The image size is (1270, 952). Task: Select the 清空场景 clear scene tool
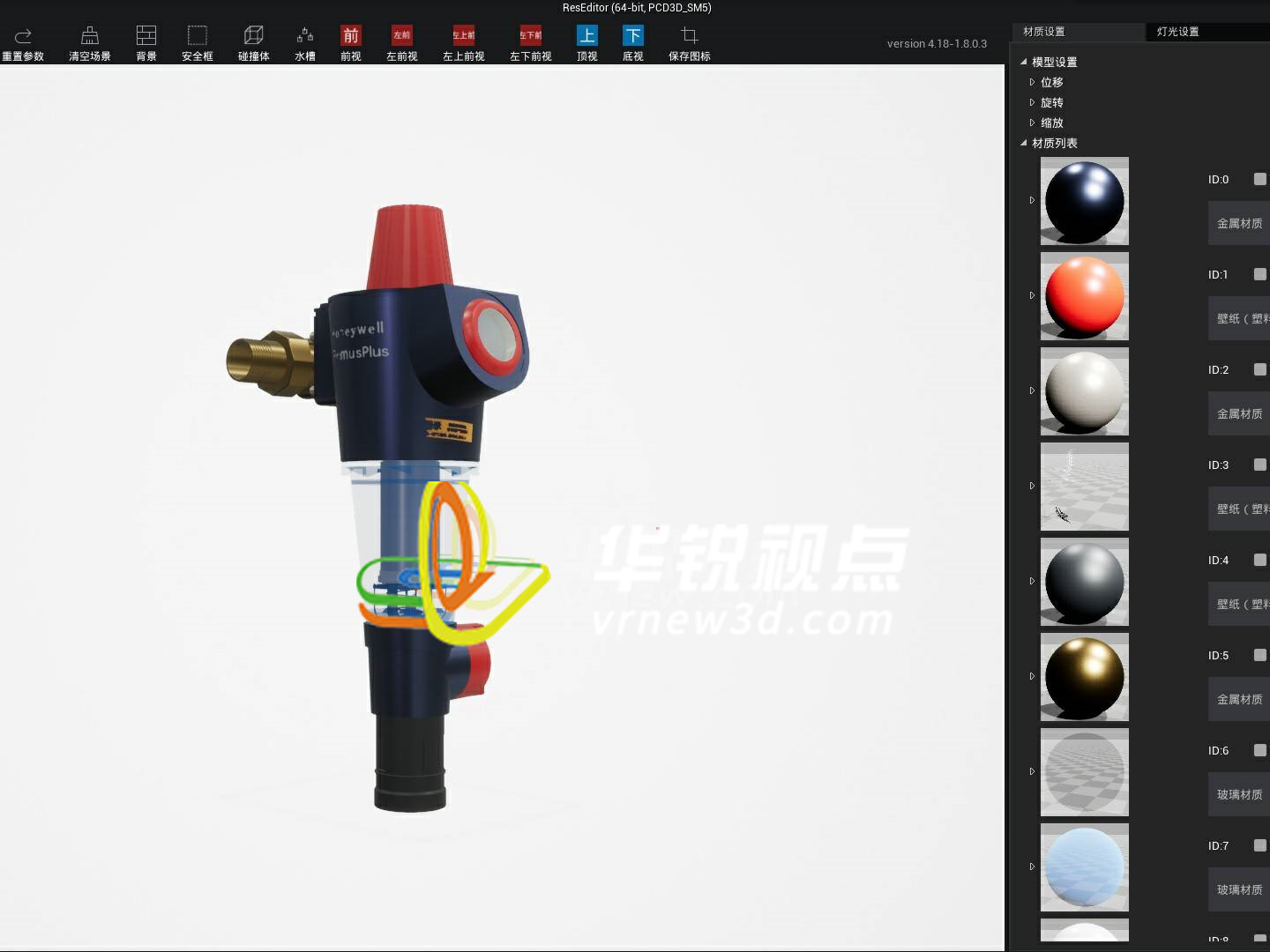(89, 39)
